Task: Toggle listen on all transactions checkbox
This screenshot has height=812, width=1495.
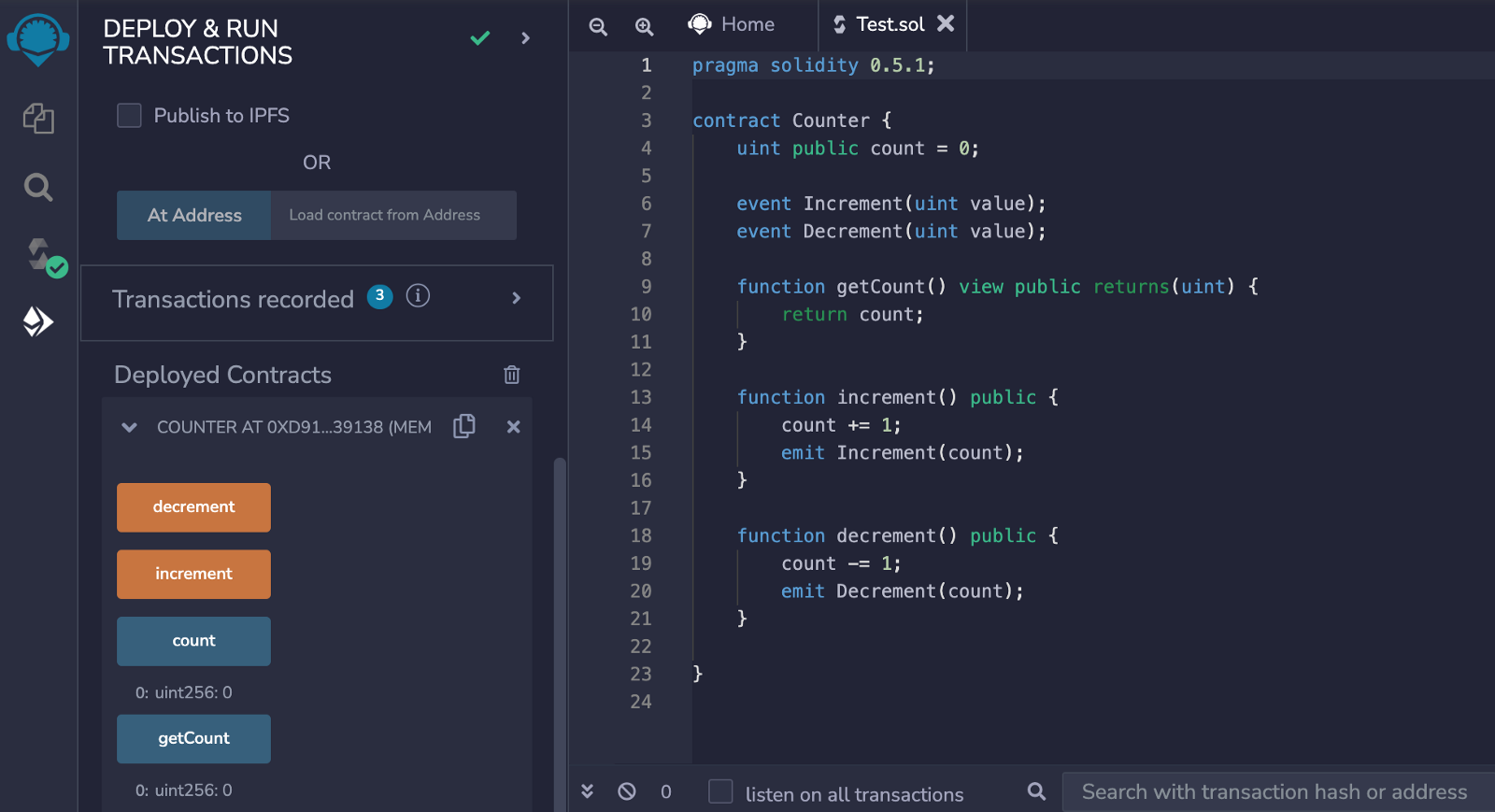Action: pos(720,791)
